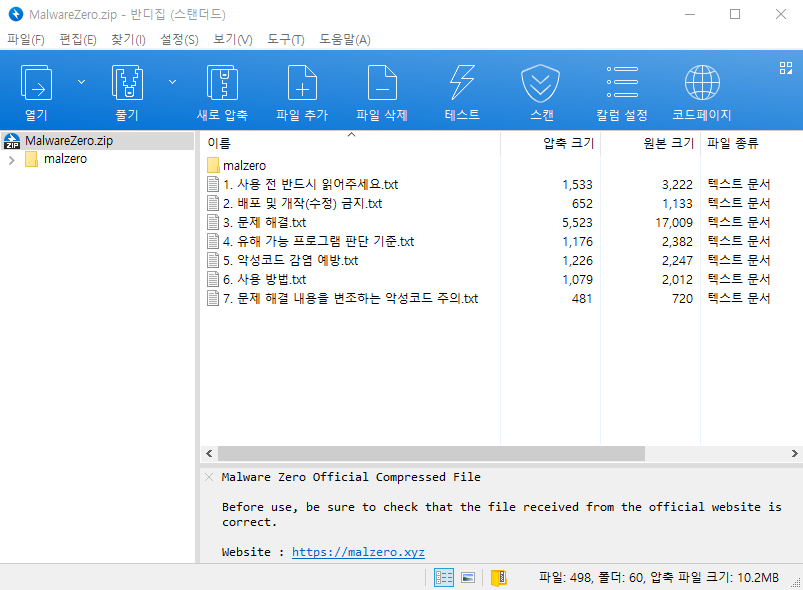Sort by the 압축 크기 column header
Screen dimensions: 803x590
(550, 143)
